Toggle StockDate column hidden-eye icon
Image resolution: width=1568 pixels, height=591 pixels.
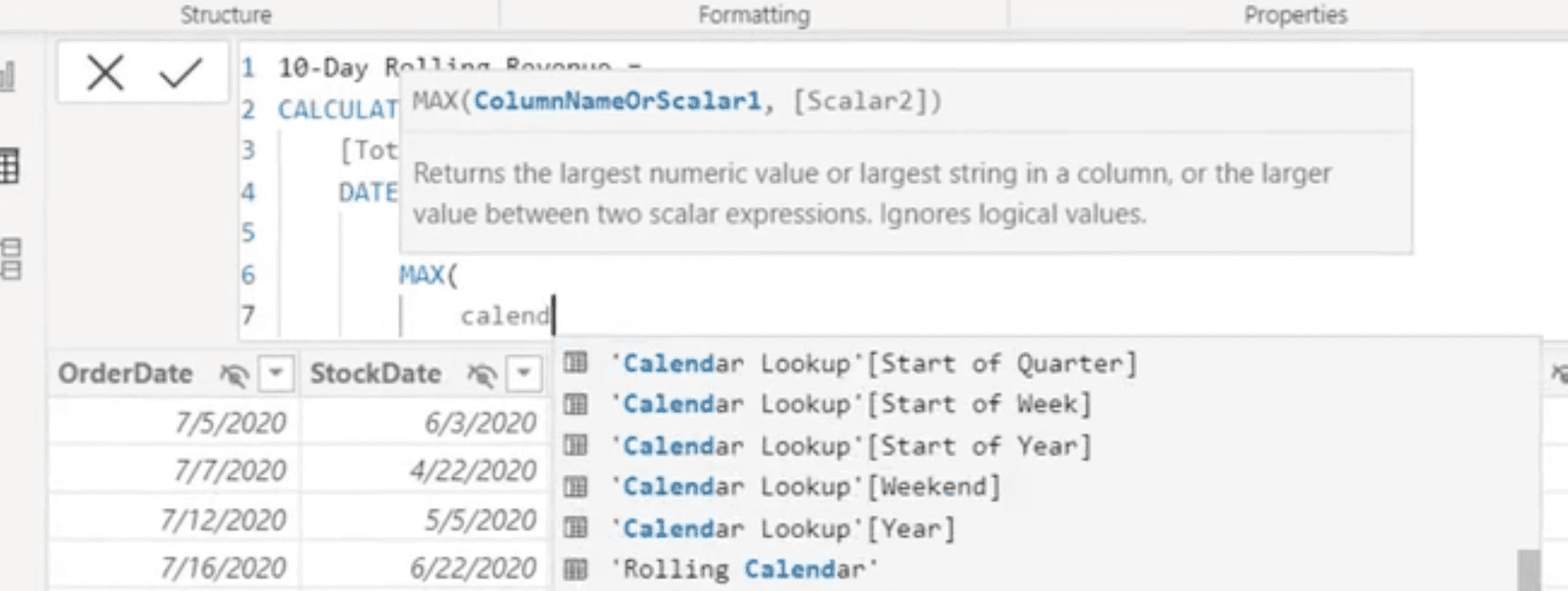482,374
